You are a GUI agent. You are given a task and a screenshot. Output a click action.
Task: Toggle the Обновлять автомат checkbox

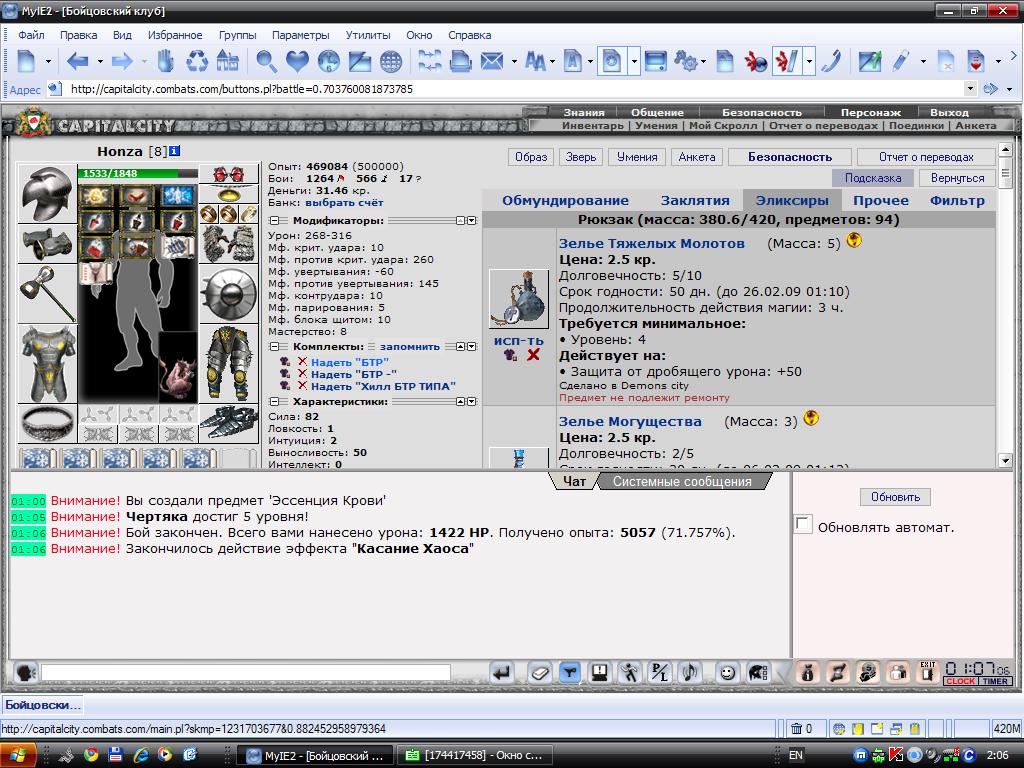(803, 524)
